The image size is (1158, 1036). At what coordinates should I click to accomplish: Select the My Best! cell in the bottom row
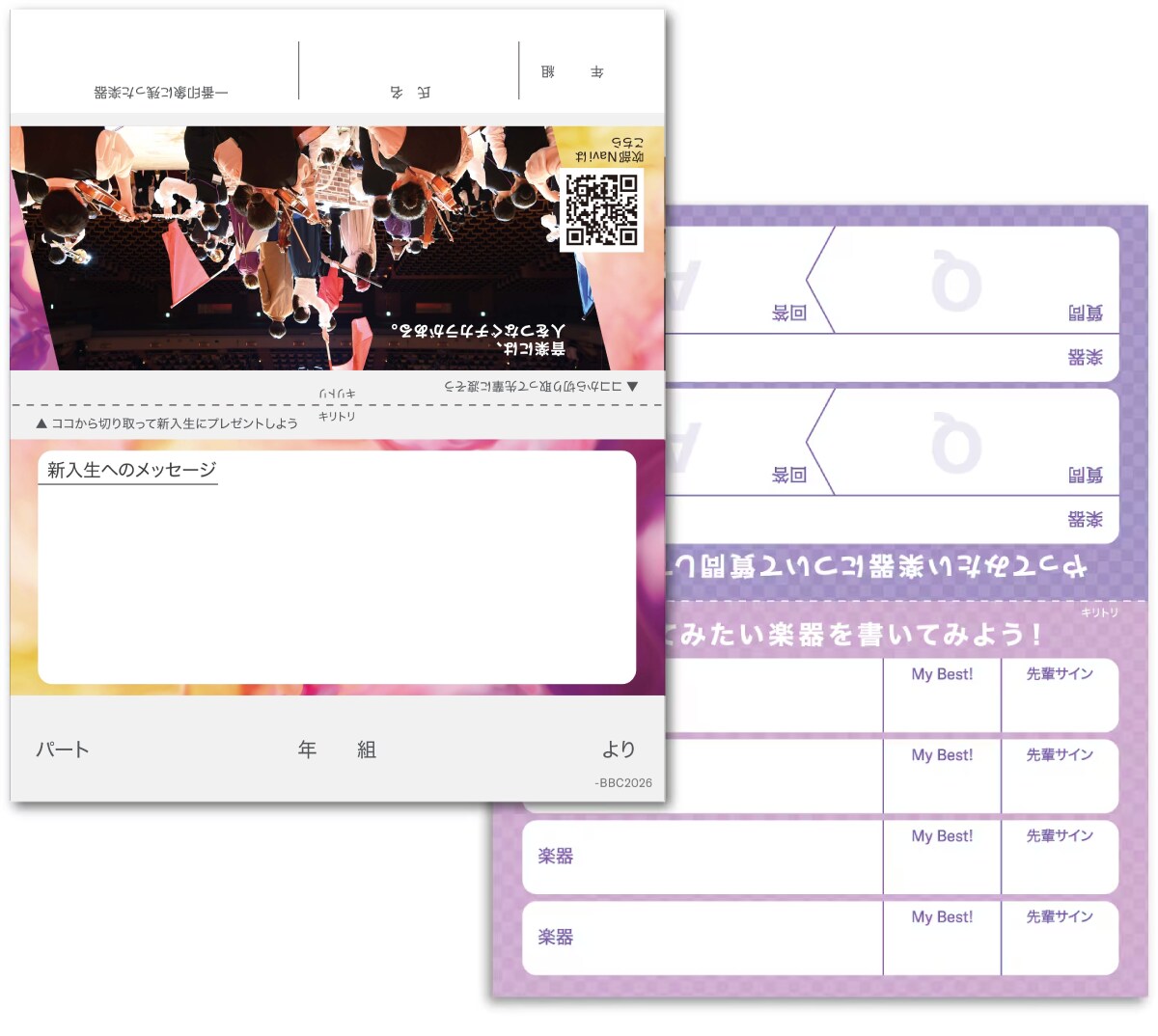click(x=942, y=938)
